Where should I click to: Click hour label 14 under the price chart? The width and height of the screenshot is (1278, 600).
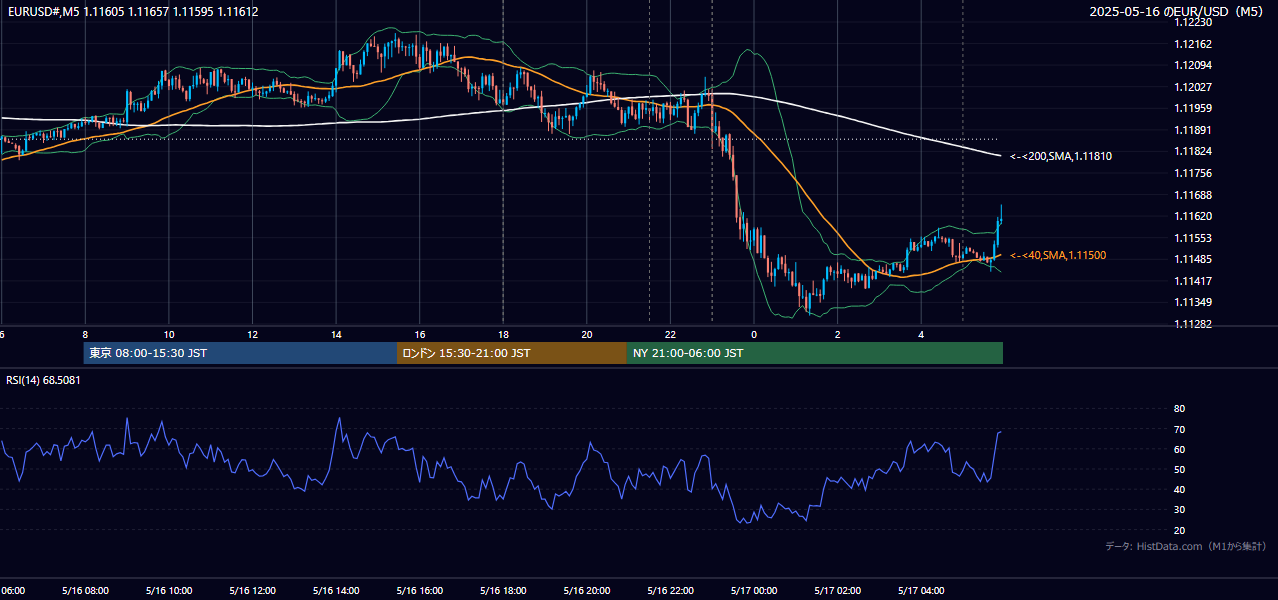pos(336,335)
